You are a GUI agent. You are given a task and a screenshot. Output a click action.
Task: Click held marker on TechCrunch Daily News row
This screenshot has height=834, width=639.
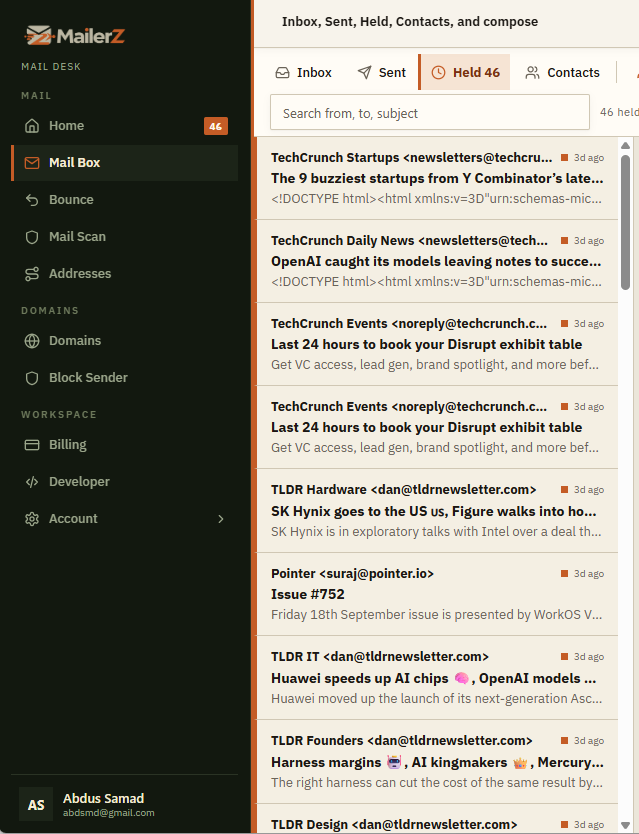(x=565, y=240)
